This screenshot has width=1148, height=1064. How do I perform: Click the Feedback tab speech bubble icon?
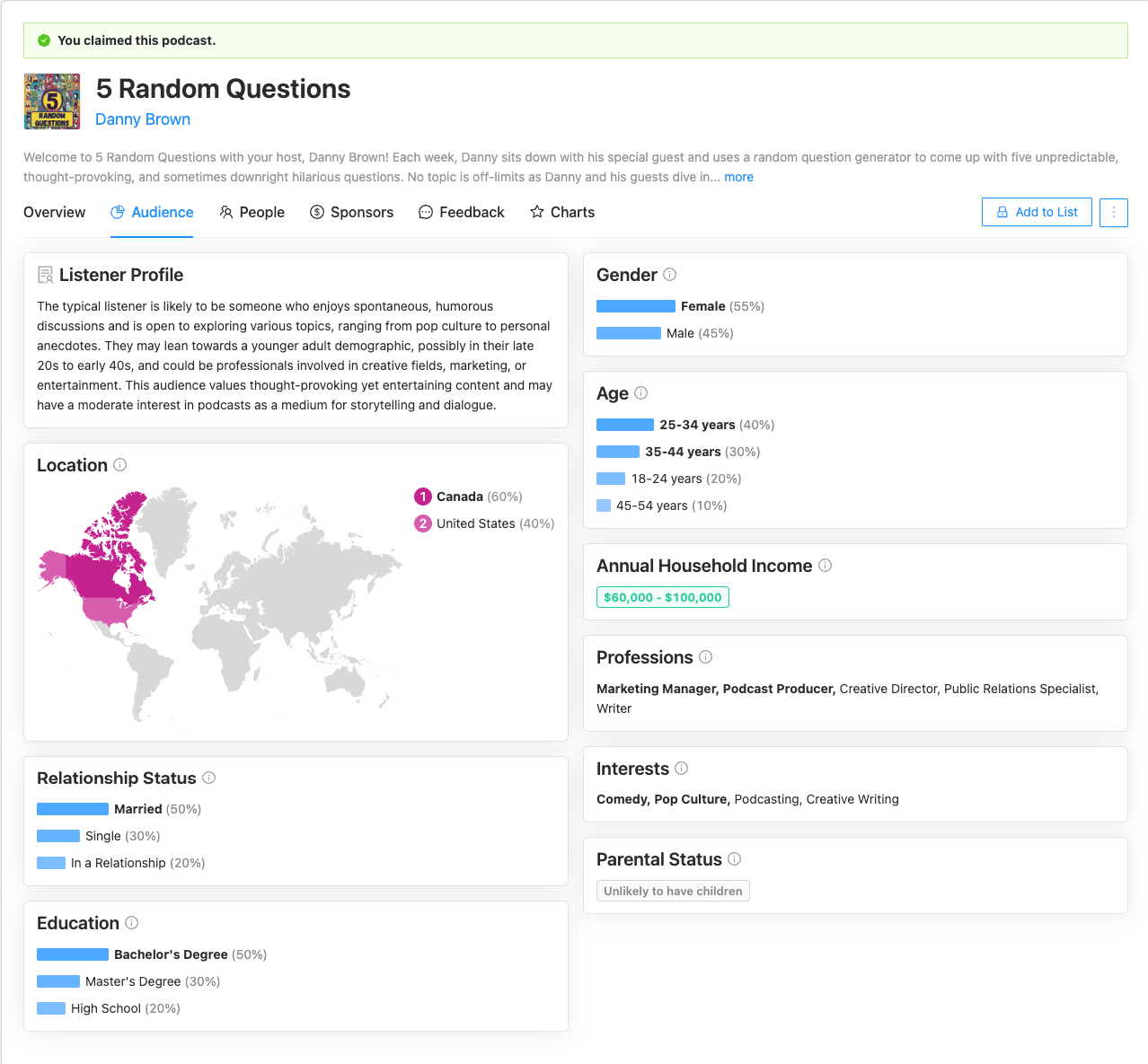tap(426, 212)
